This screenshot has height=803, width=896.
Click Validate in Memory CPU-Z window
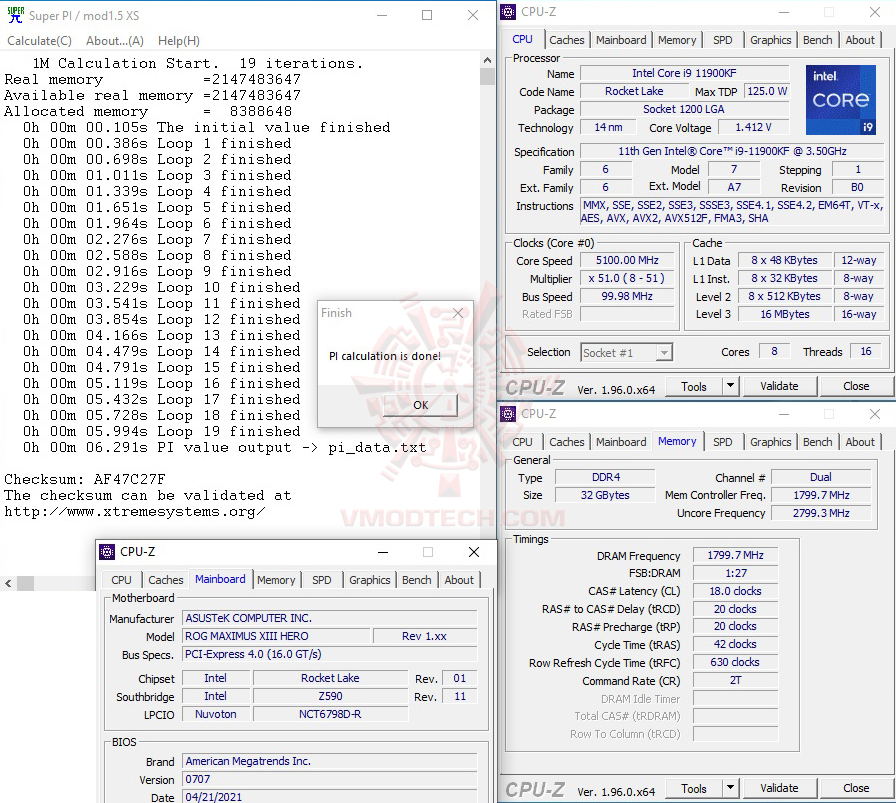pos(779,788)
